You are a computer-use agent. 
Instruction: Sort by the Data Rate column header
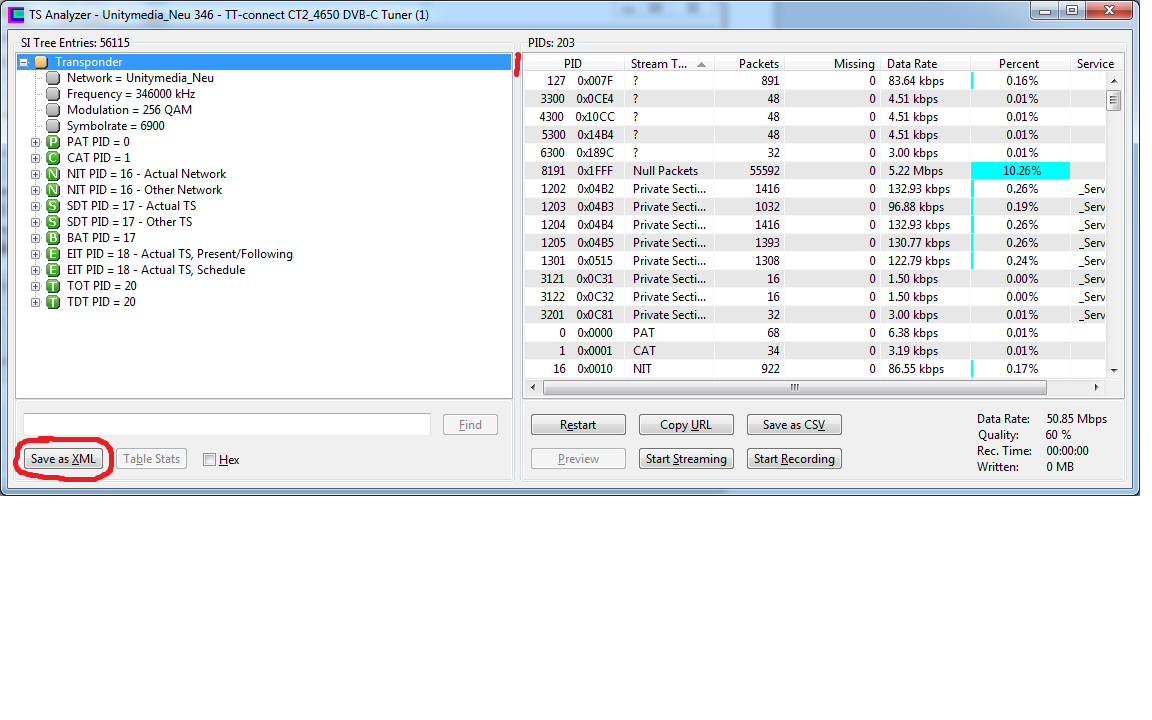click(x=924, y=64)
